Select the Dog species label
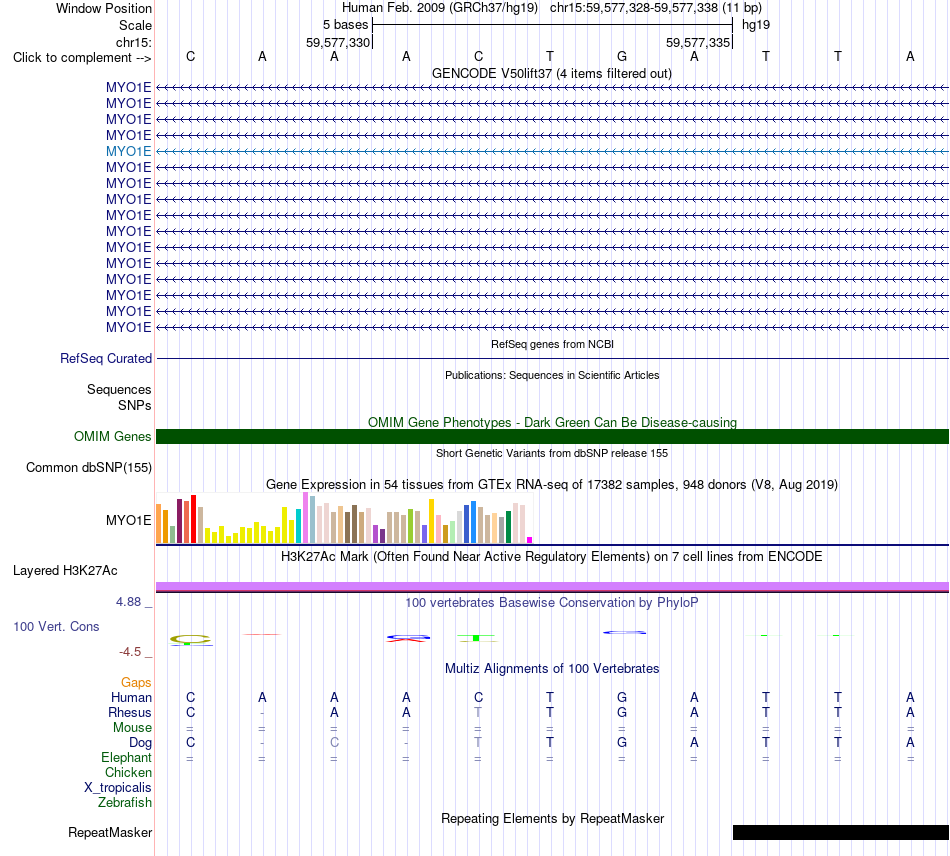Image resolution: width=950 pixels, height=856 pixels. pos(140,743)
